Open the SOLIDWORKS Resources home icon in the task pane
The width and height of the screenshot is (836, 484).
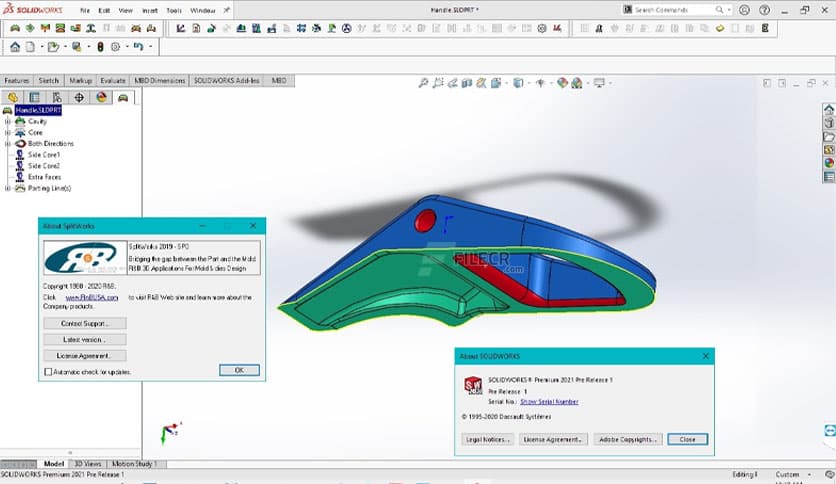point(829,109)
